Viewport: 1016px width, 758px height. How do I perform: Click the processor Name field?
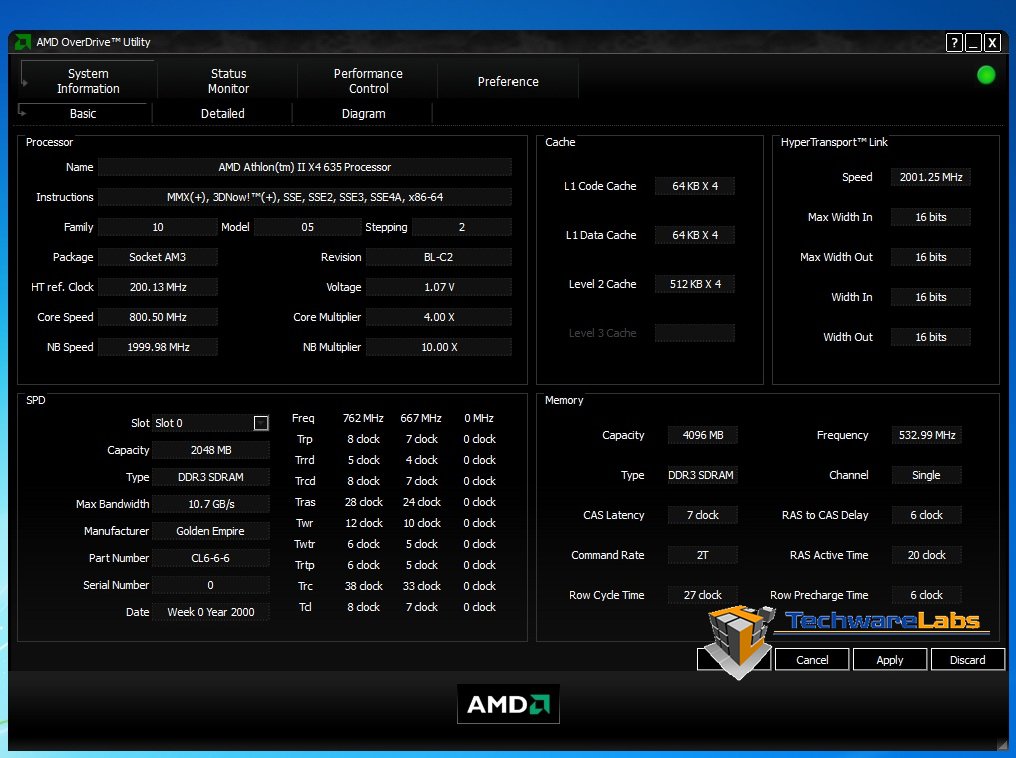[x=304, y=167]
